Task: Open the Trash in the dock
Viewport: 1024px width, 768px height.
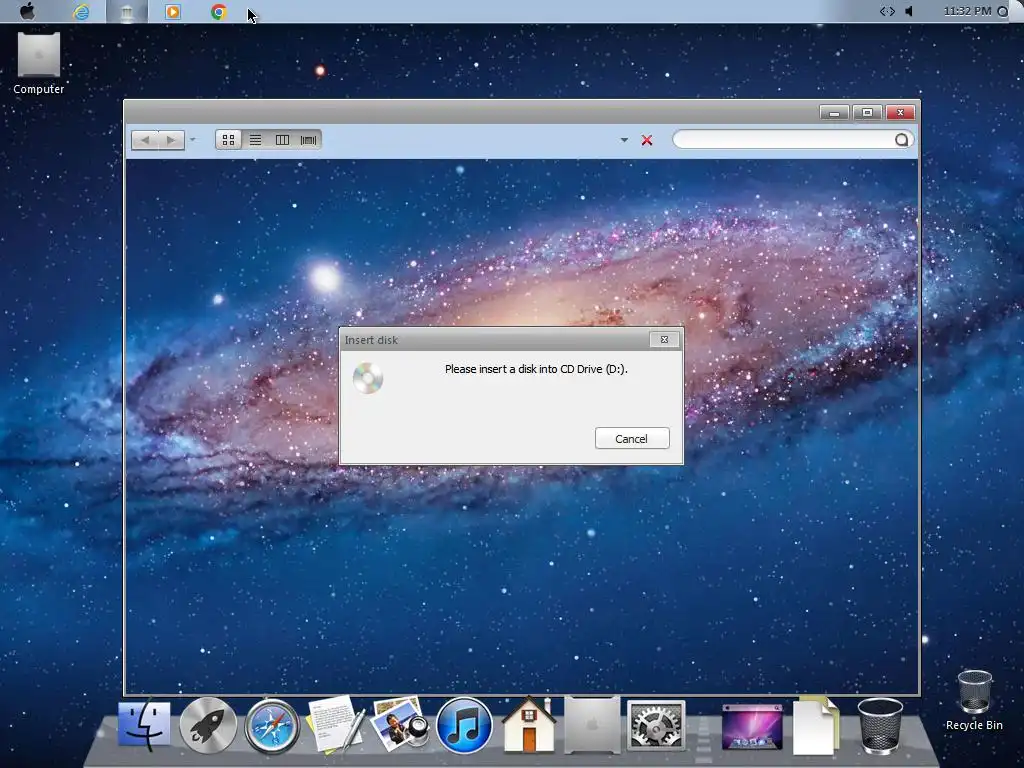Action: tap(880, 726)
